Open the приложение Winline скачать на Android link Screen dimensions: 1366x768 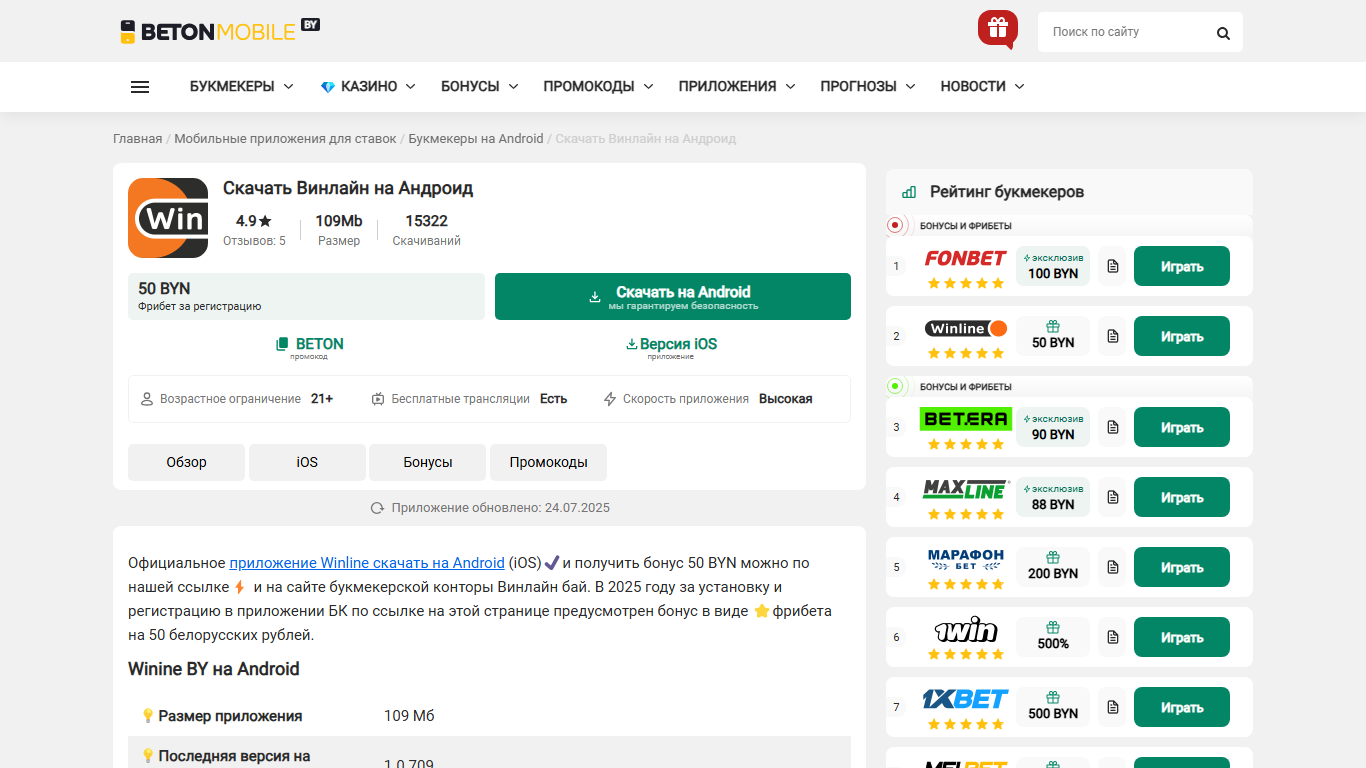point(367,562)
